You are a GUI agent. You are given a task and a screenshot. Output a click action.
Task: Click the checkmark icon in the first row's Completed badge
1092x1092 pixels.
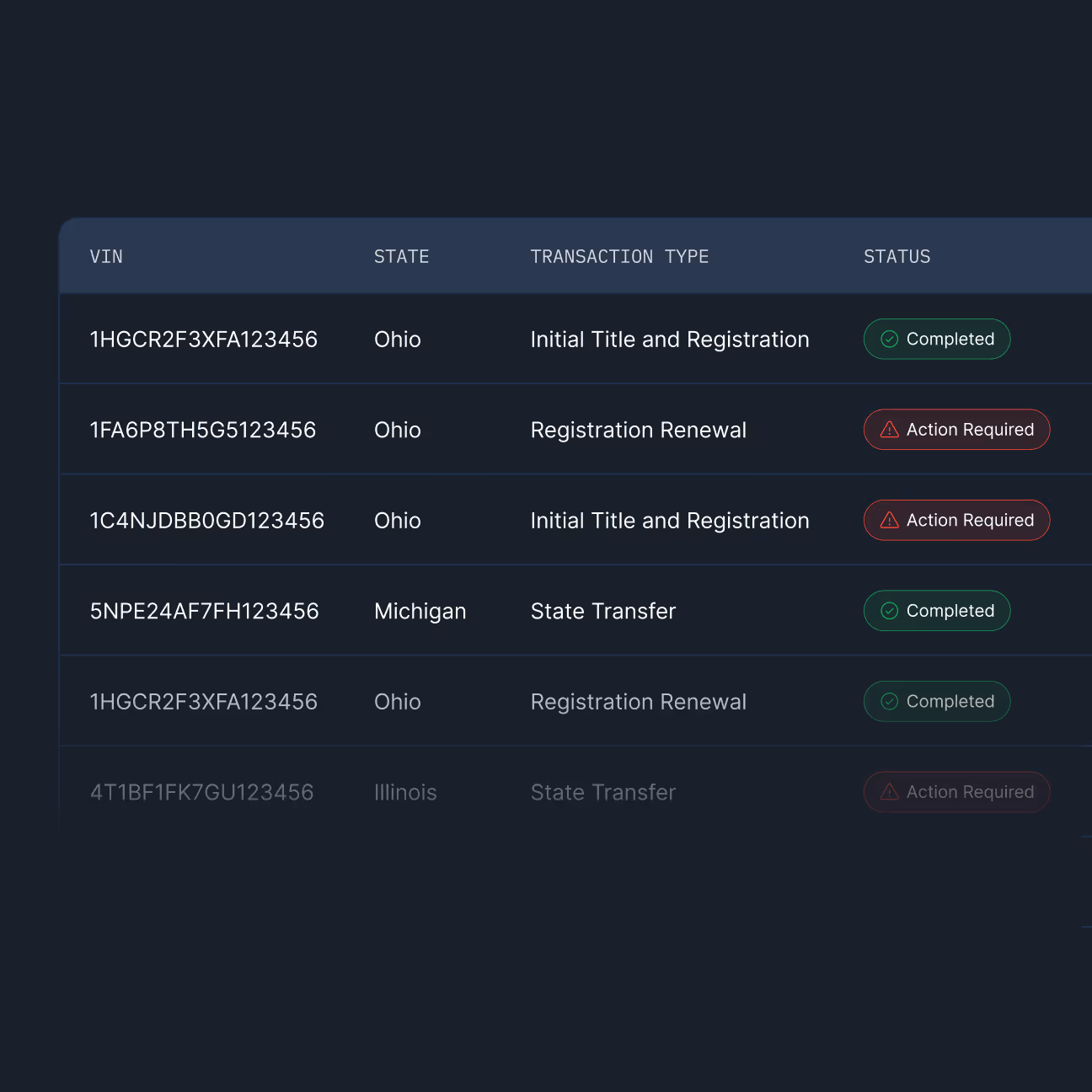point(890,340)
